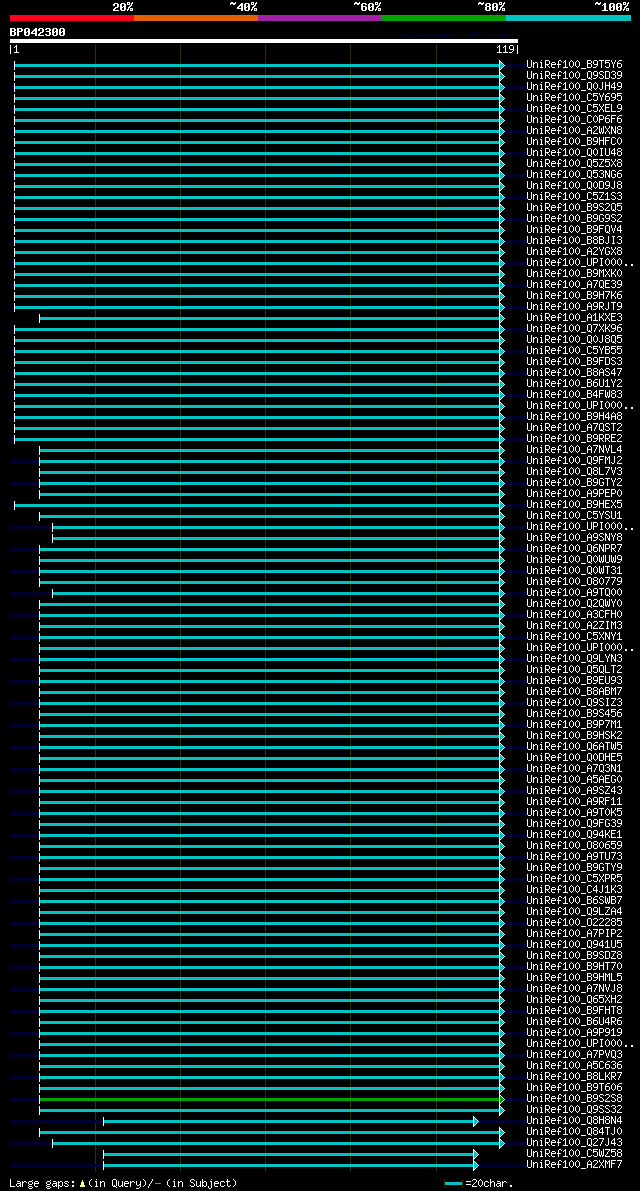Open hit UniRef100_Q5Z5X8
Image resolution: width=640 pixels, height=1191 pixels.
574,163
